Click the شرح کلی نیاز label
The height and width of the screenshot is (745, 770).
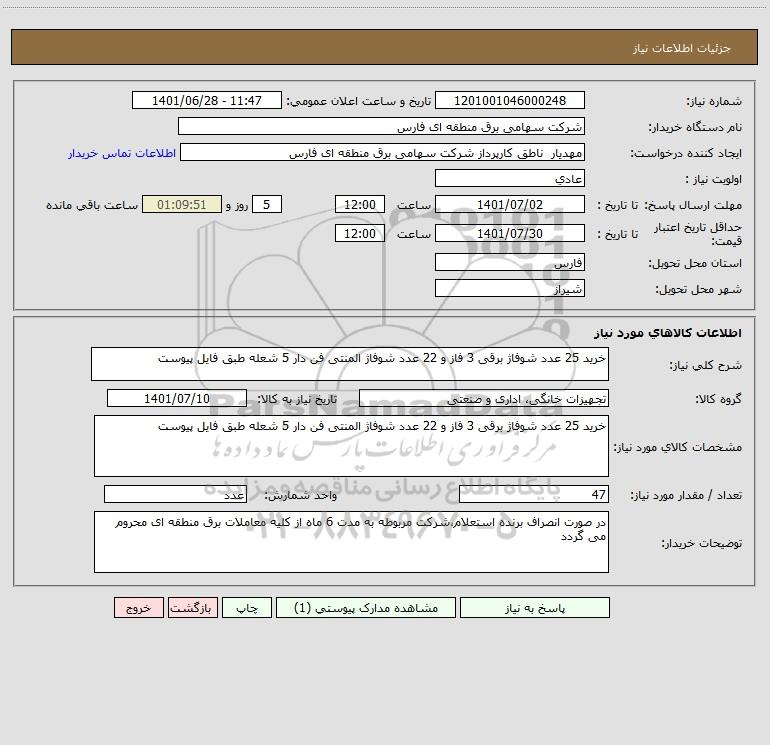[x=706, y=365]
